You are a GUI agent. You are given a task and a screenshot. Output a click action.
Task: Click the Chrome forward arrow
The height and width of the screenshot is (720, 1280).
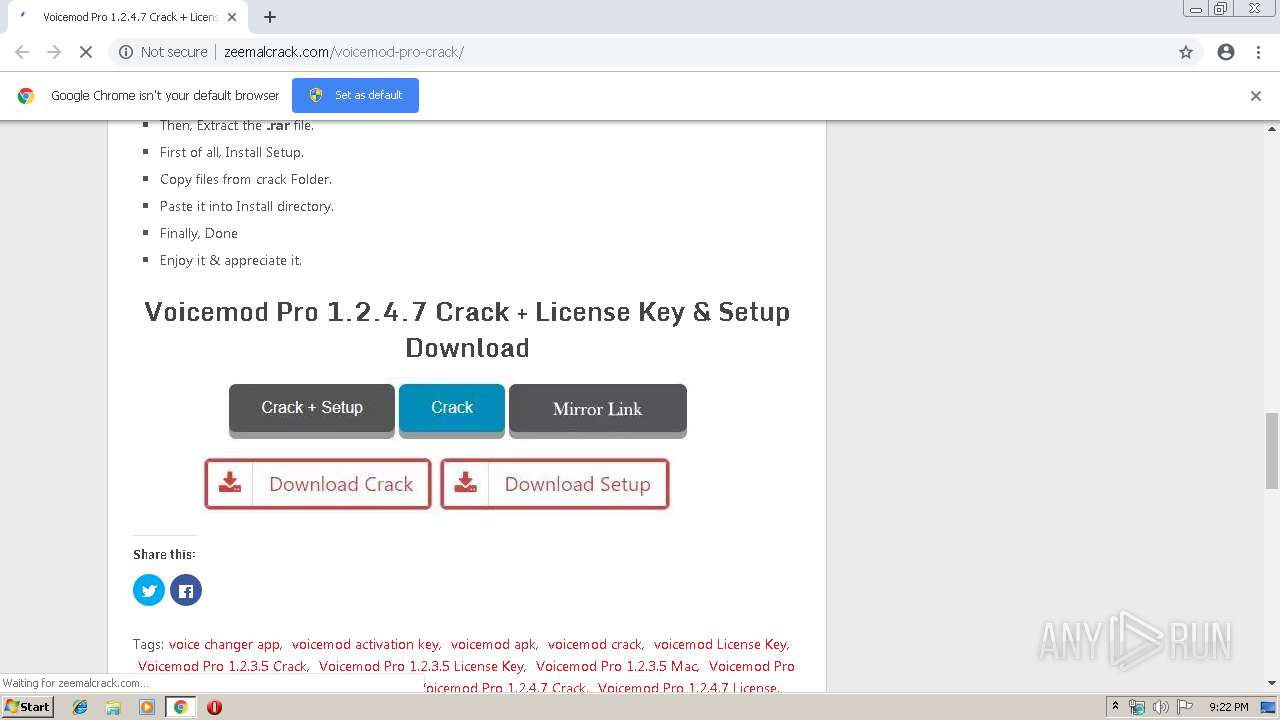point(54,52)
